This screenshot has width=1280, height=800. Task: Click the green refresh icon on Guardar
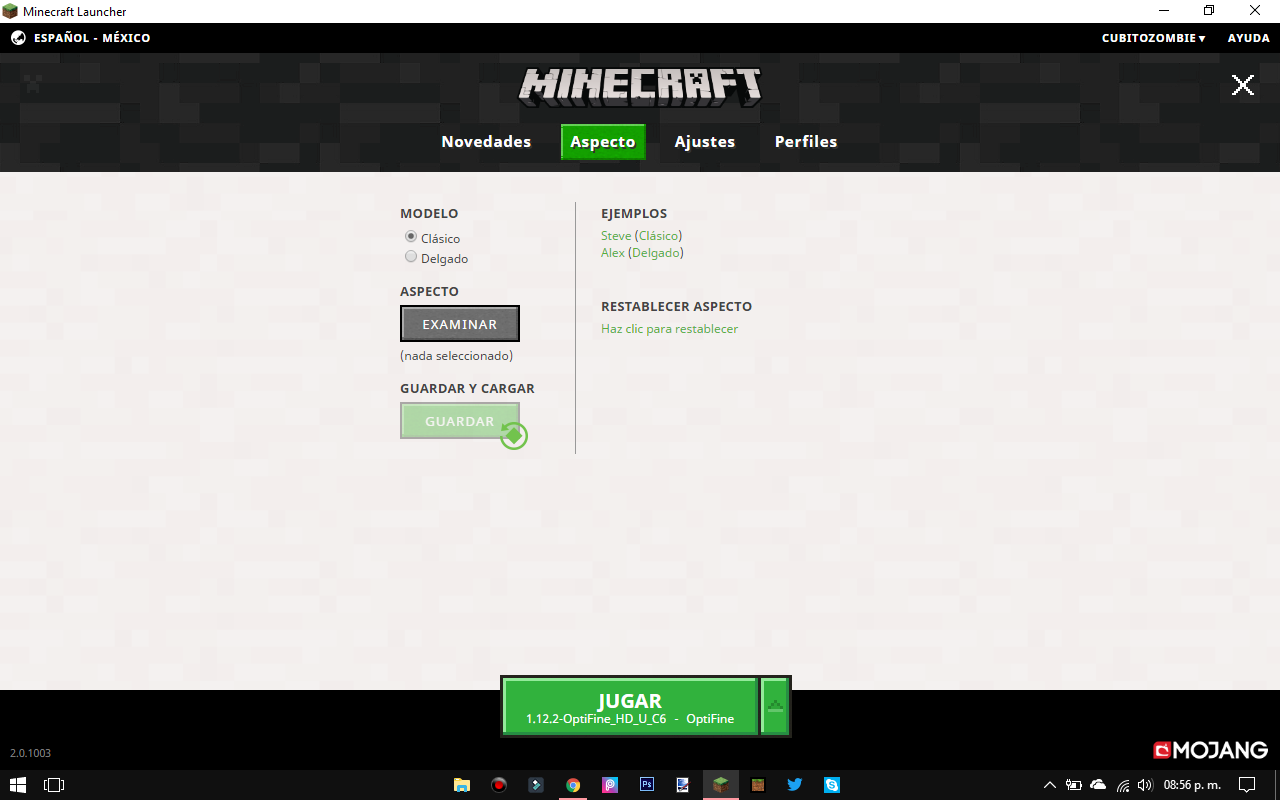514,435
